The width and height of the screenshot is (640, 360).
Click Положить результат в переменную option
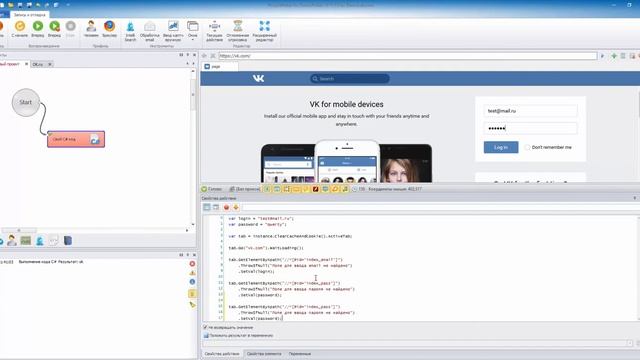pos(238,336)
